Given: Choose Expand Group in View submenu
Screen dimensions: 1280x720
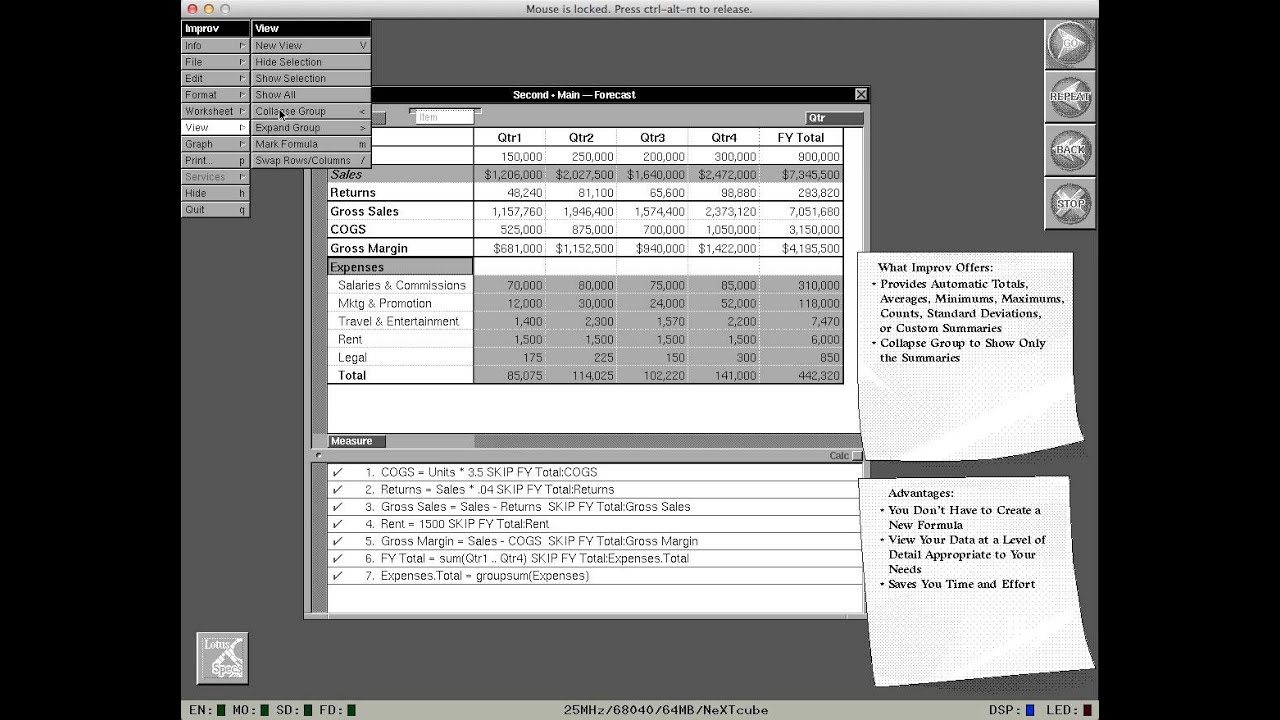Looking at the screenshot, I should 311,127.
